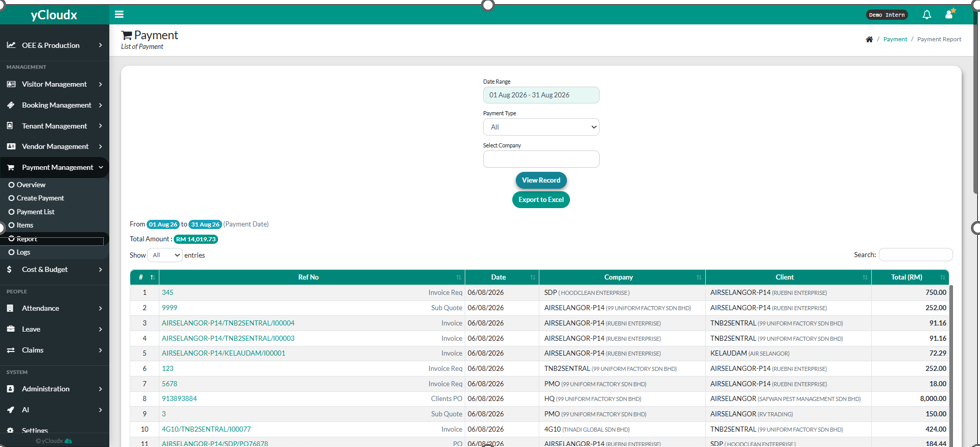Open reference link 5678
Image resolution: width=980 pixels, height=447 pixels.
click(x=169, y=384)
